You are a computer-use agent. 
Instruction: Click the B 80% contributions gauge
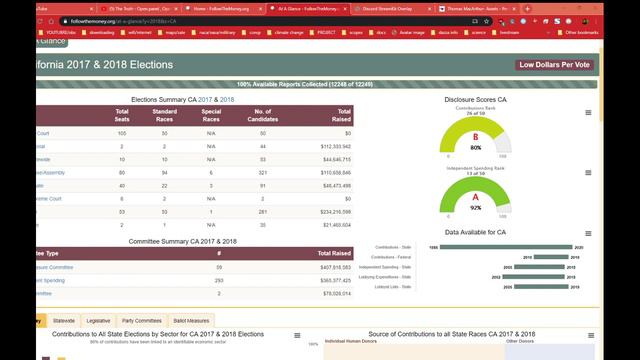coord(476,135)
